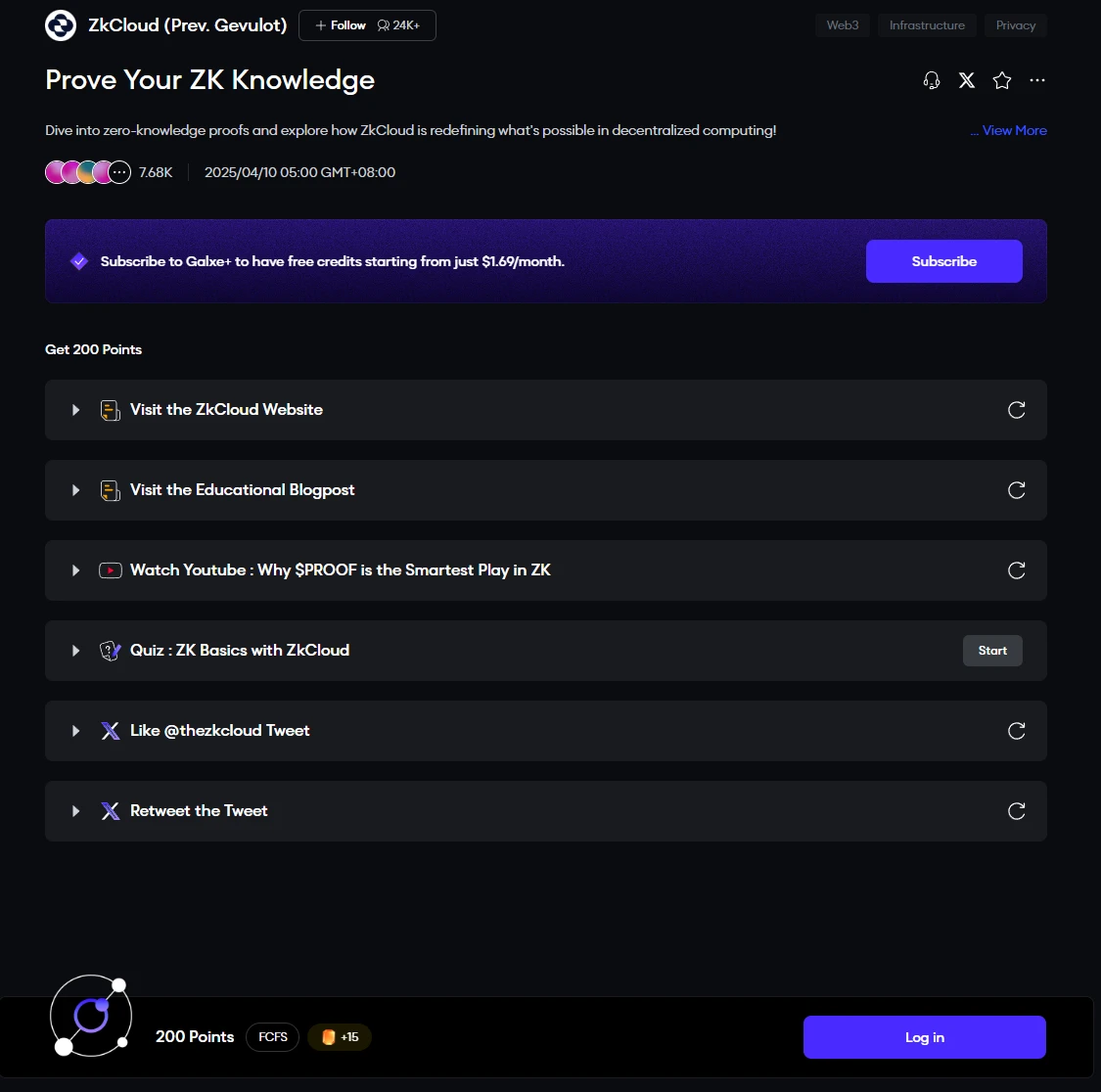Expand the Visit the ZkCloud Website task

coord(75,410)
